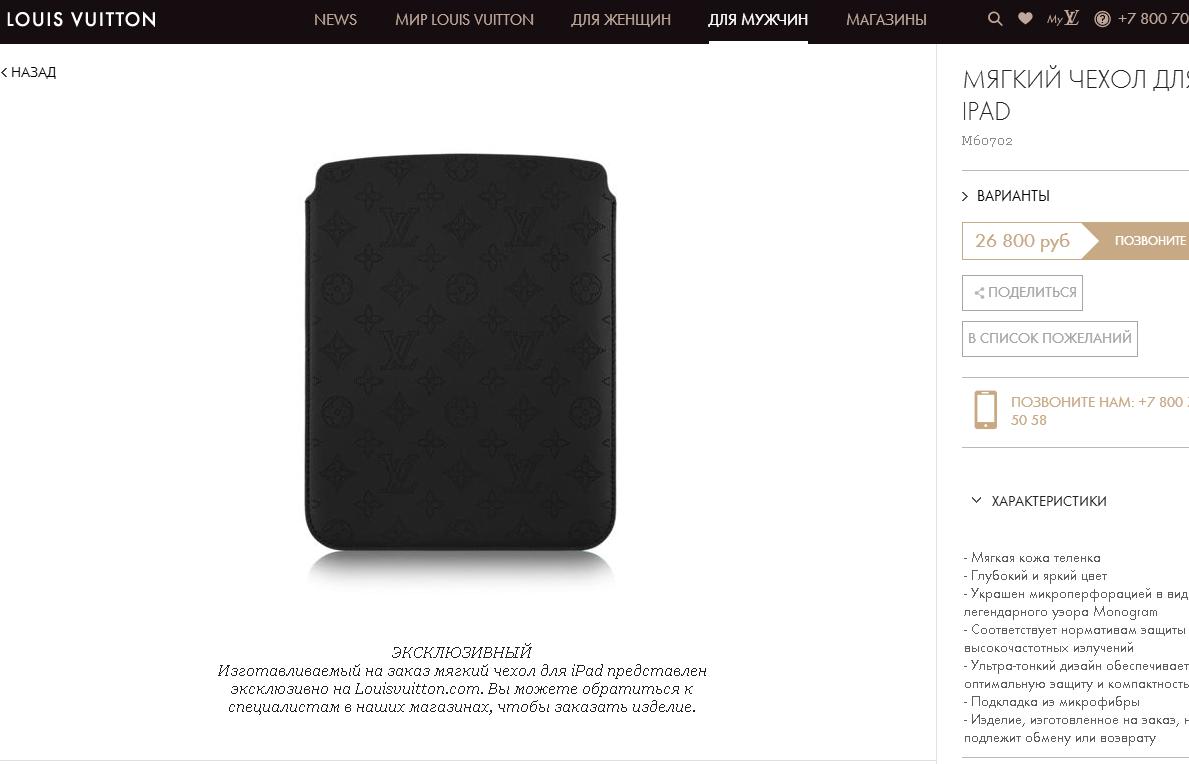Open wishlist heart icon in header
The image size is (1189, 764).
1025,18
